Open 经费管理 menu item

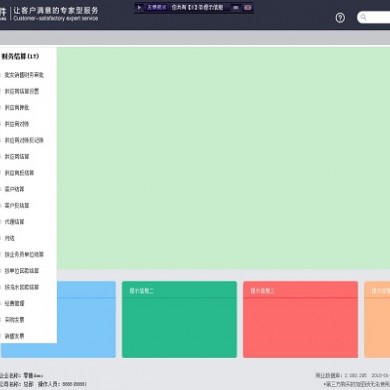[14, 304]
